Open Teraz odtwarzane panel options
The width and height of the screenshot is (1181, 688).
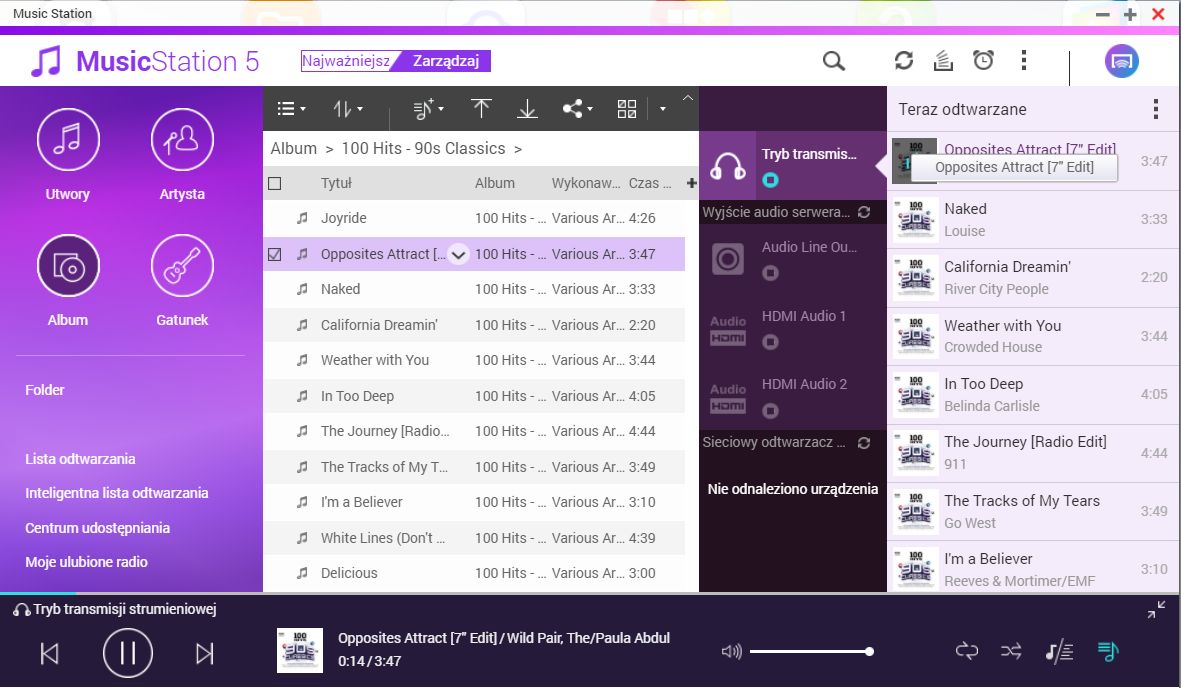[x=1155, y=109]
